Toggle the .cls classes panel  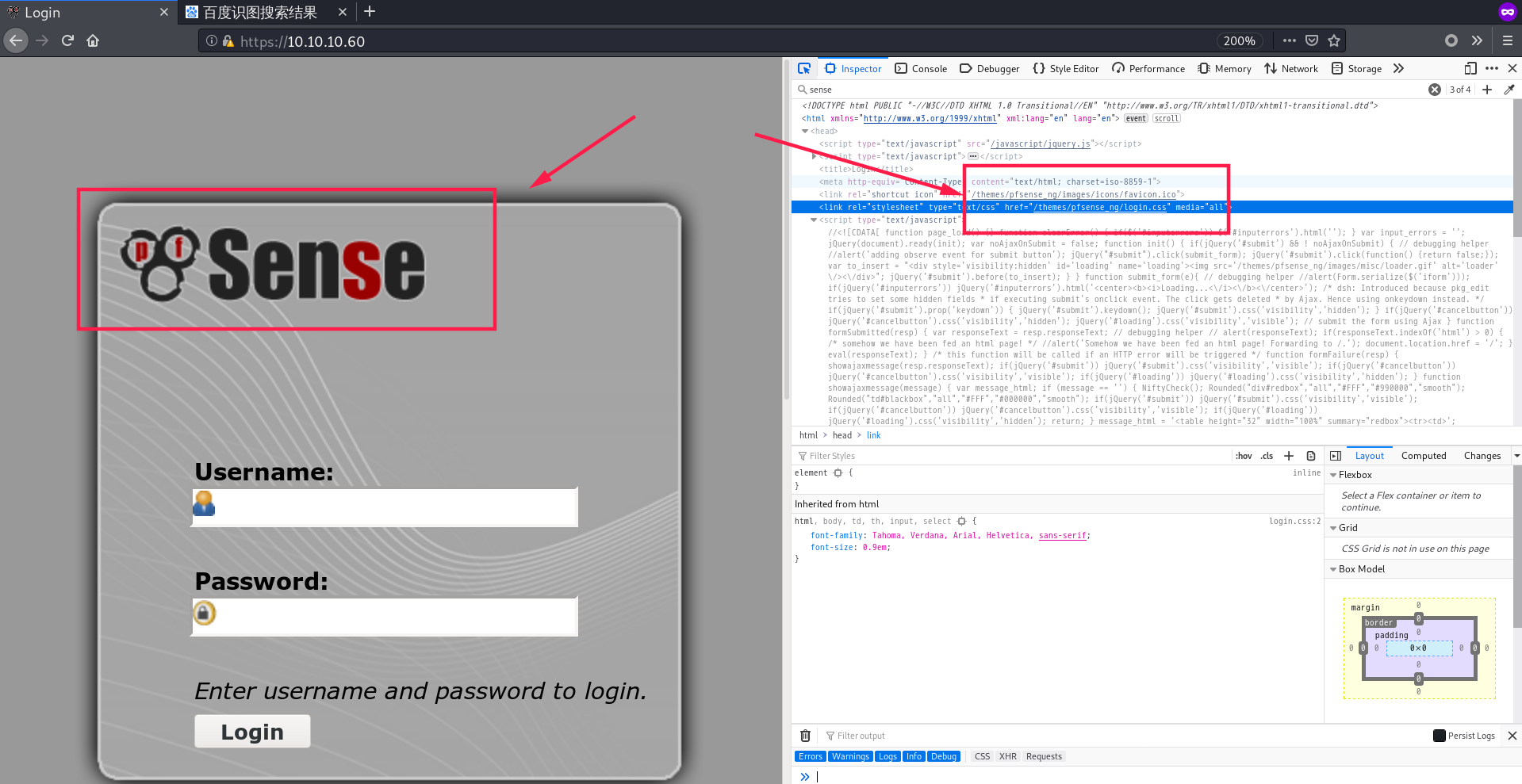point(1267,456)
